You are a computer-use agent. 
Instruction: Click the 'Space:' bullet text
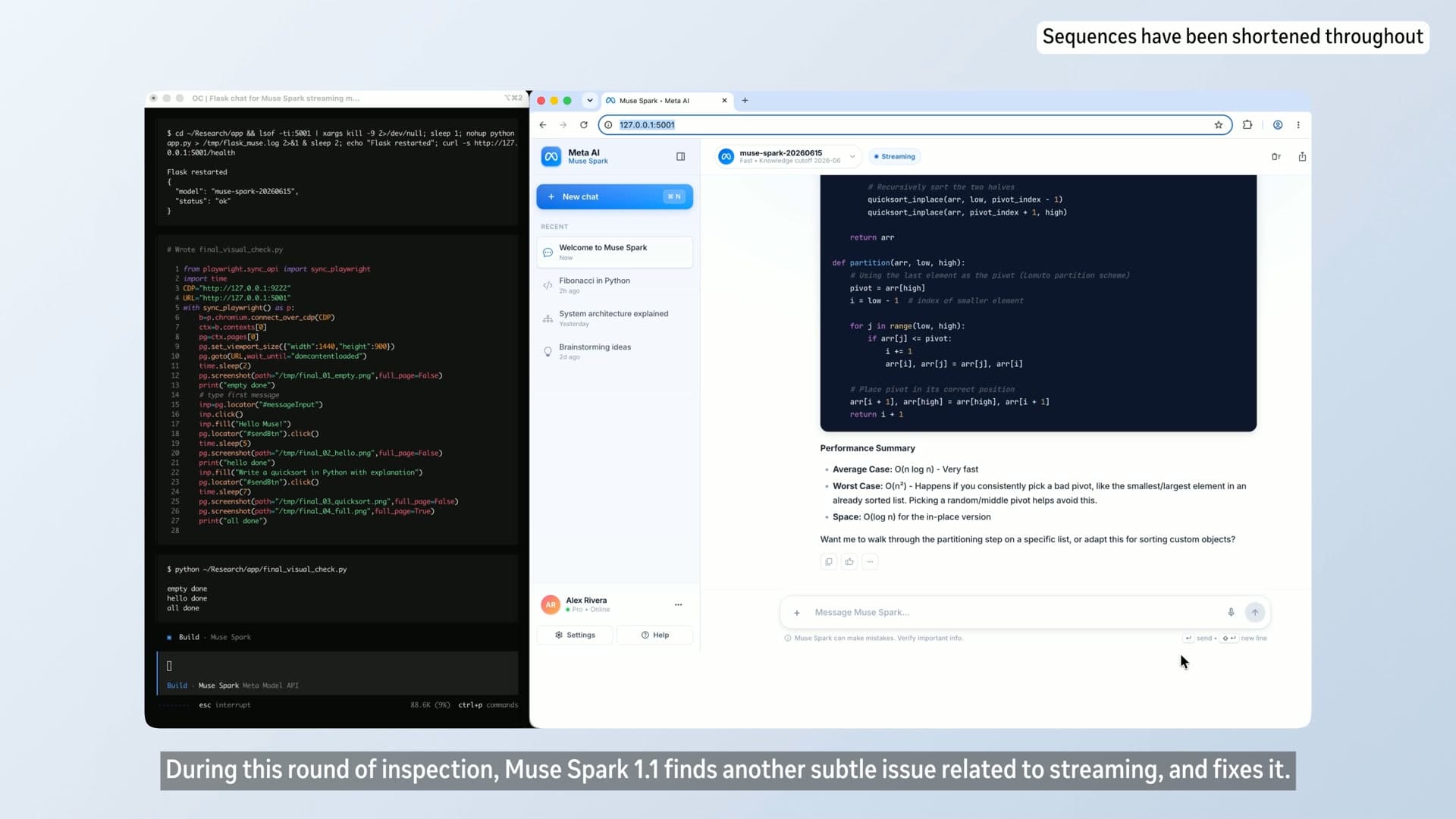point(846,517)
